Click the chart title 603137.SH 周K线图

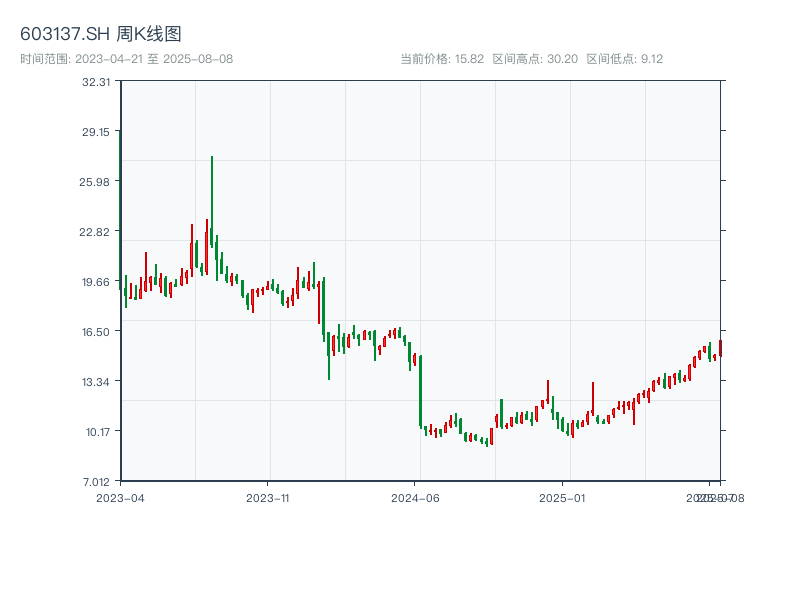pyautogui.click(x=101, y=35)
